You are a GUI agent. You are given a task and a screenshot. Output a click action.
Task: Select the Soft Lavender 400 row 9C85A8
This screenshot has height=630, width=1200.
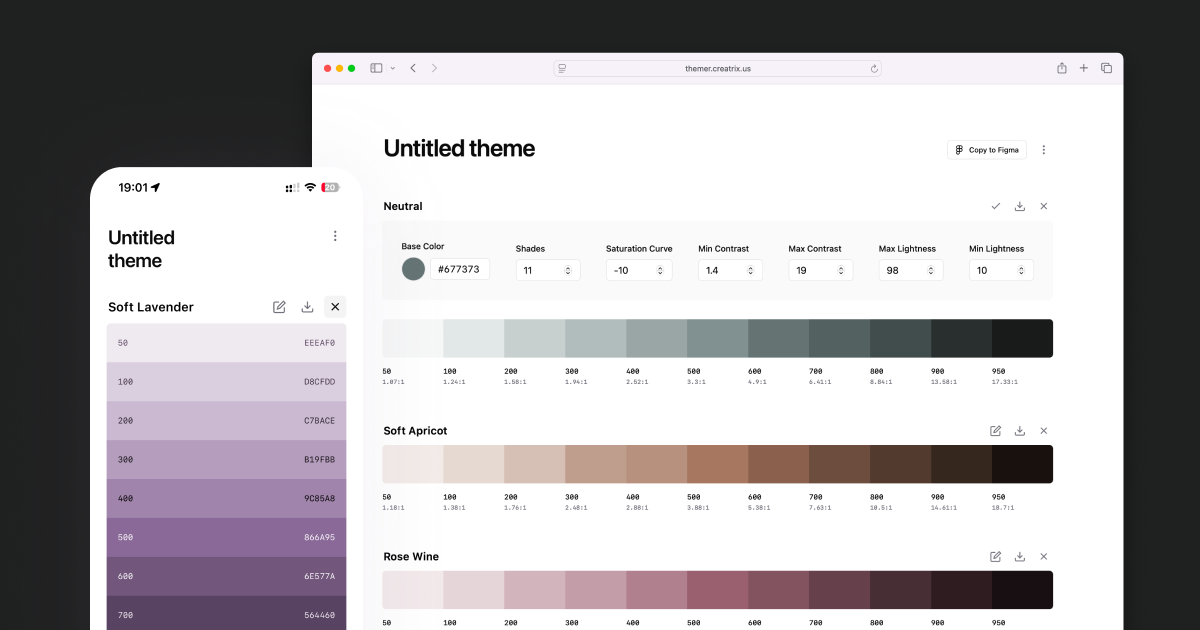click(x=227, y=498)
